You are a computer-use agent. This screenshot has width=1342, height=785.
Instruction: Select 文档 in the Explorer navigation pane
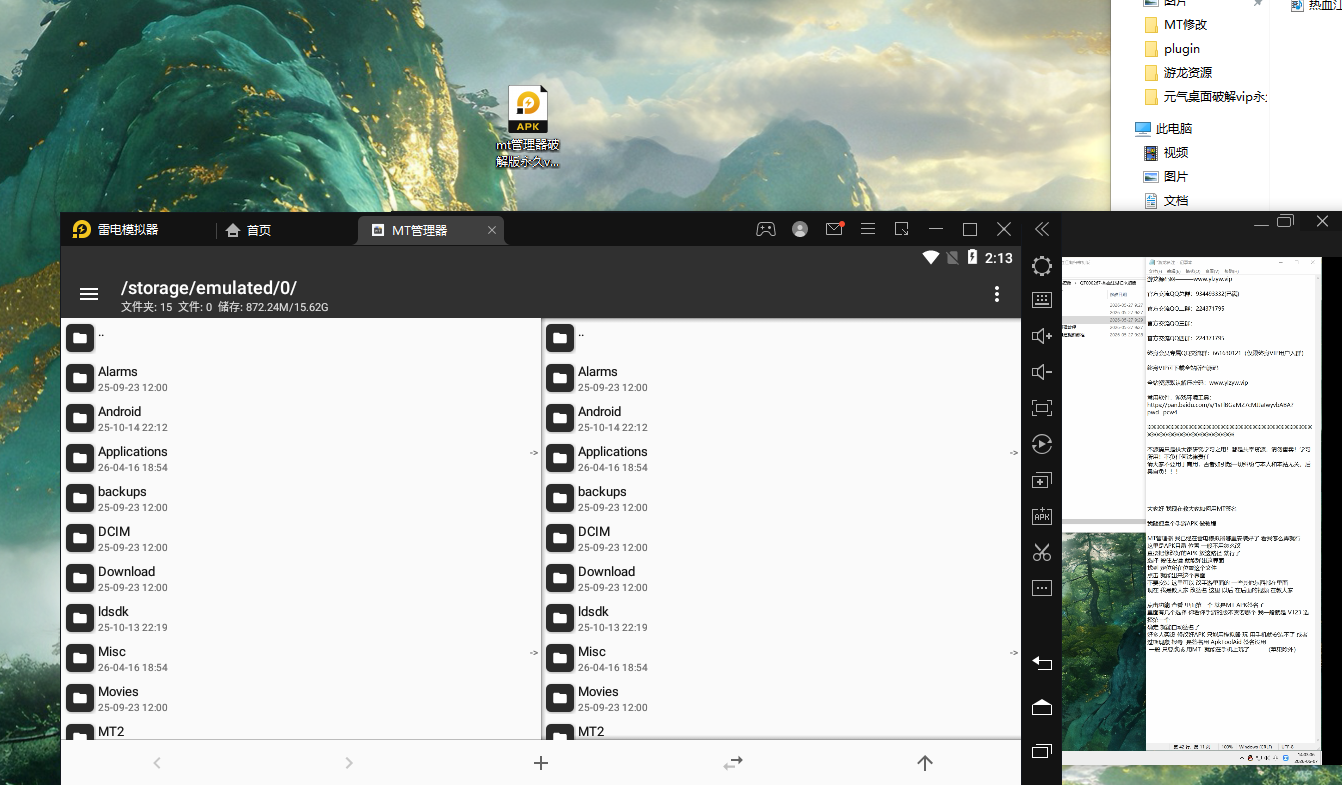1166,201
